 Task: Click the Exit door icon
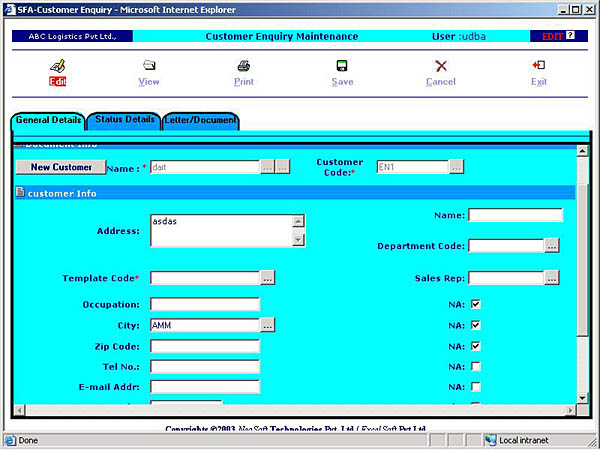tap(539, 65)
